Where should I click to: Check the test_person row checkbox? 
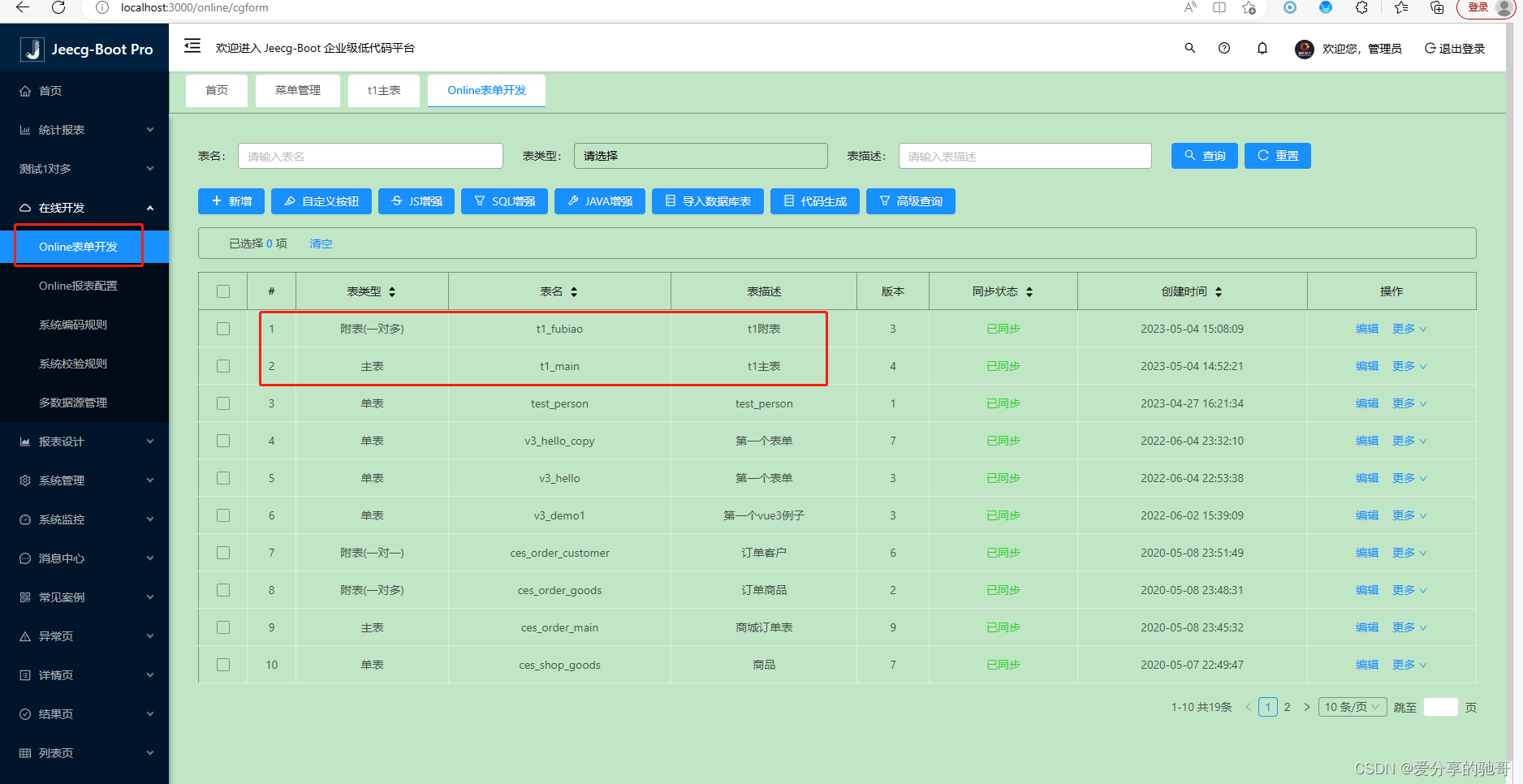pos(223,403)
